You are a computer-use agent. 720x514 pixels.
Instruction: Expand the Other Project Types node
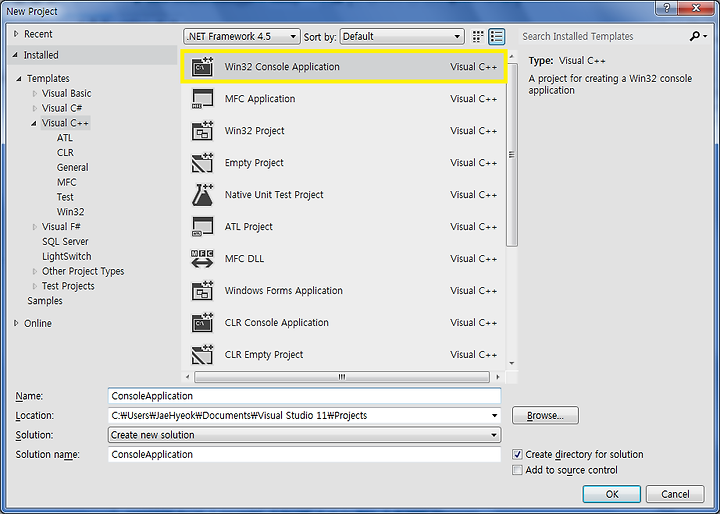point(35,271)
